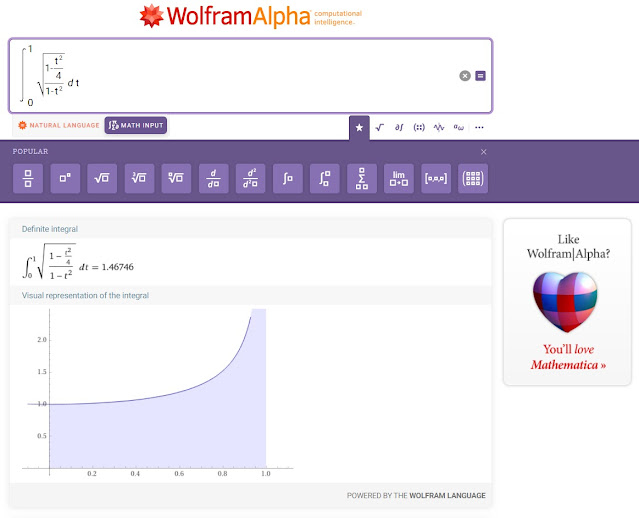Insert the first derivative template

pyautogui.click(x=214, y=178)
